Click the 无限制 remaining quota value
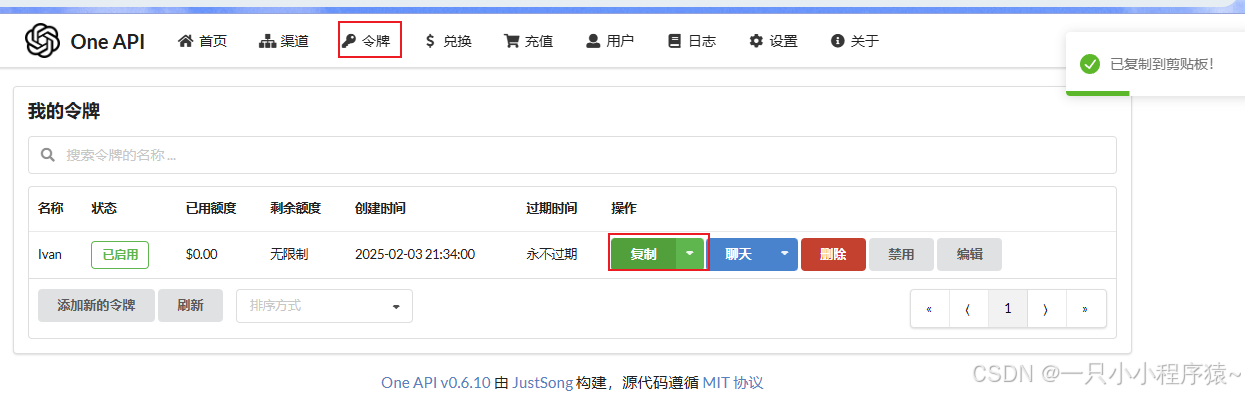This screenshot has width=1245, height=393. [289, 254]
